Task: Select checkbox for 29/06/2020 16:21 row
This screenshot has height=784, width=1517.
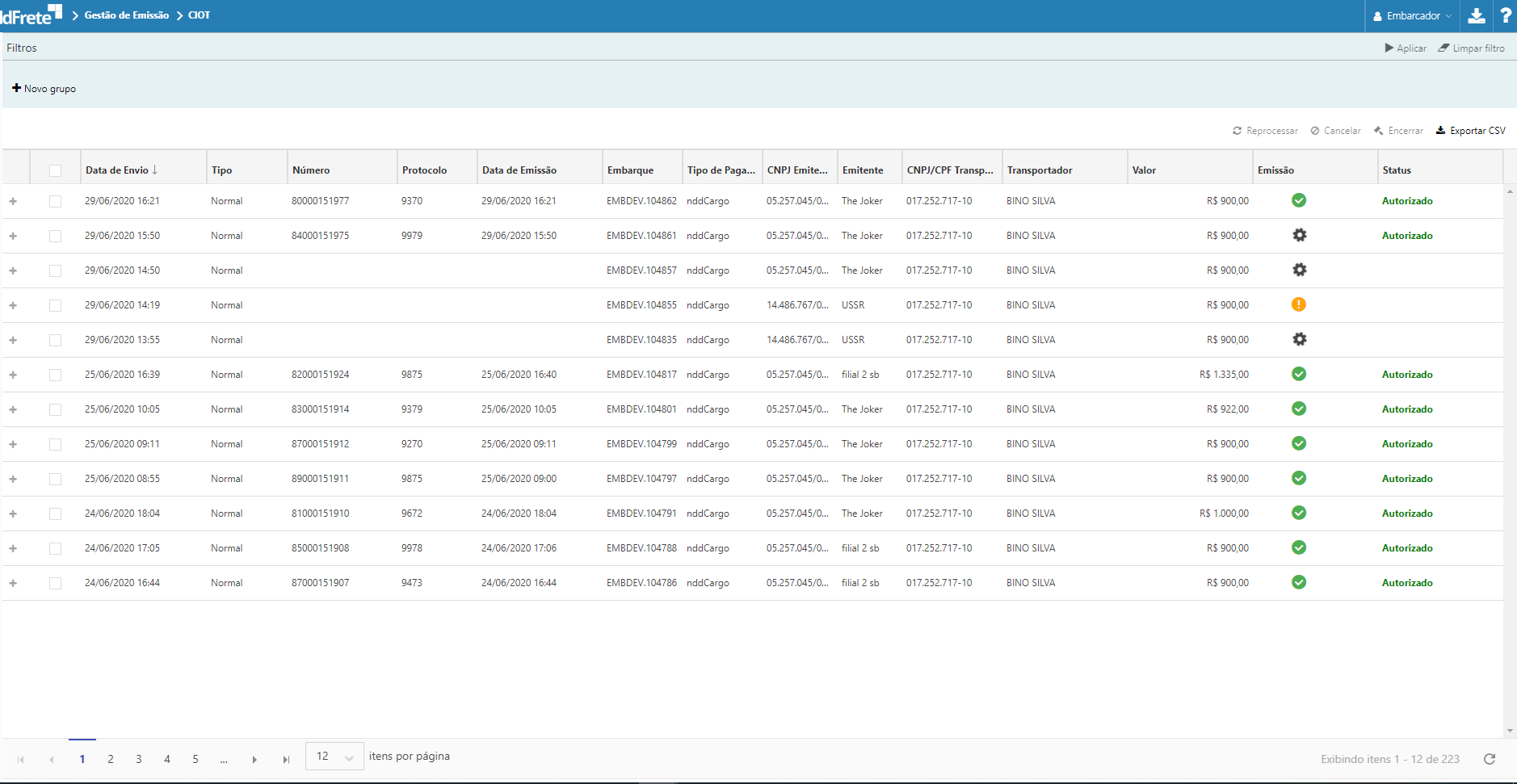Action: point(55,201)
